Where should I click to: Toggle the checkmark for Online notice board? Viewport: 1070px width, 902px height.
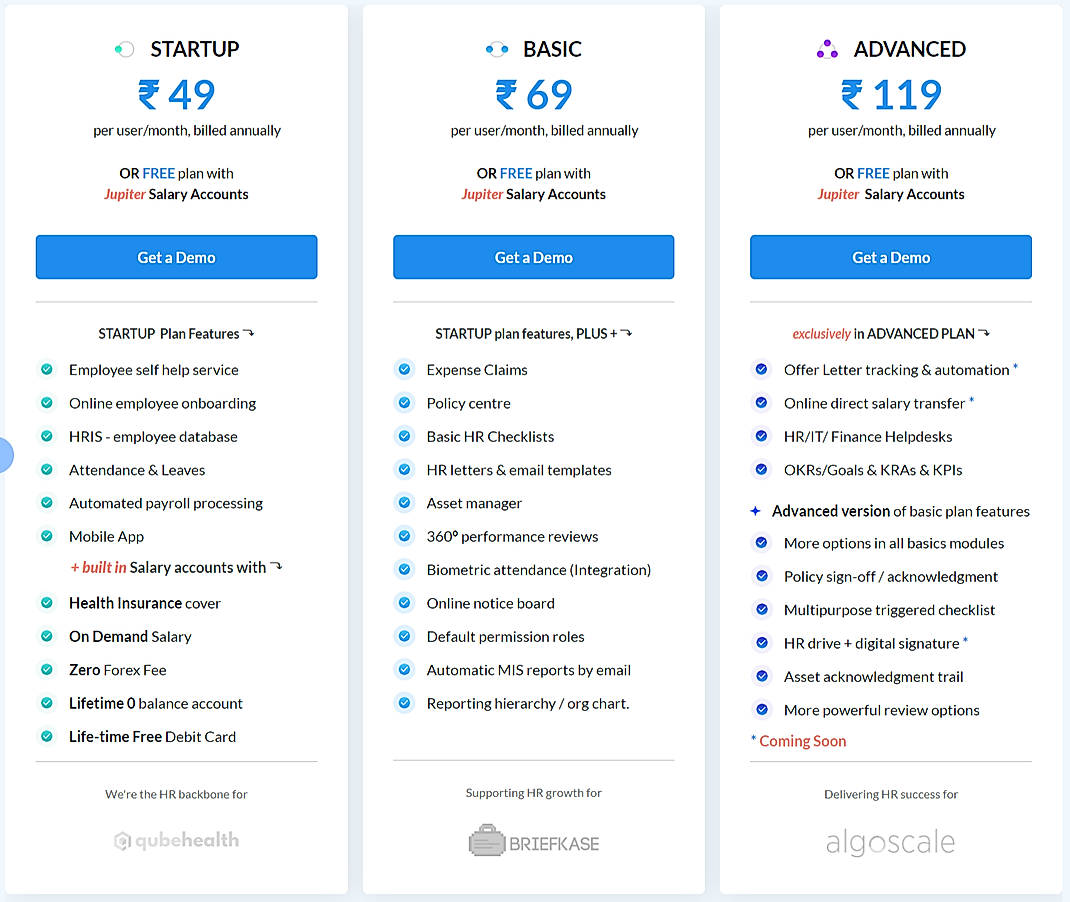404,603
